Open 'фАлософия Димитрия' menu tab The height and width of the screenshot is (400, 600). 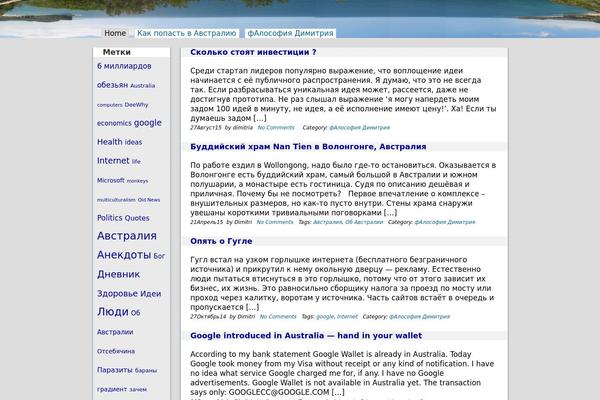tap(290, 33)
